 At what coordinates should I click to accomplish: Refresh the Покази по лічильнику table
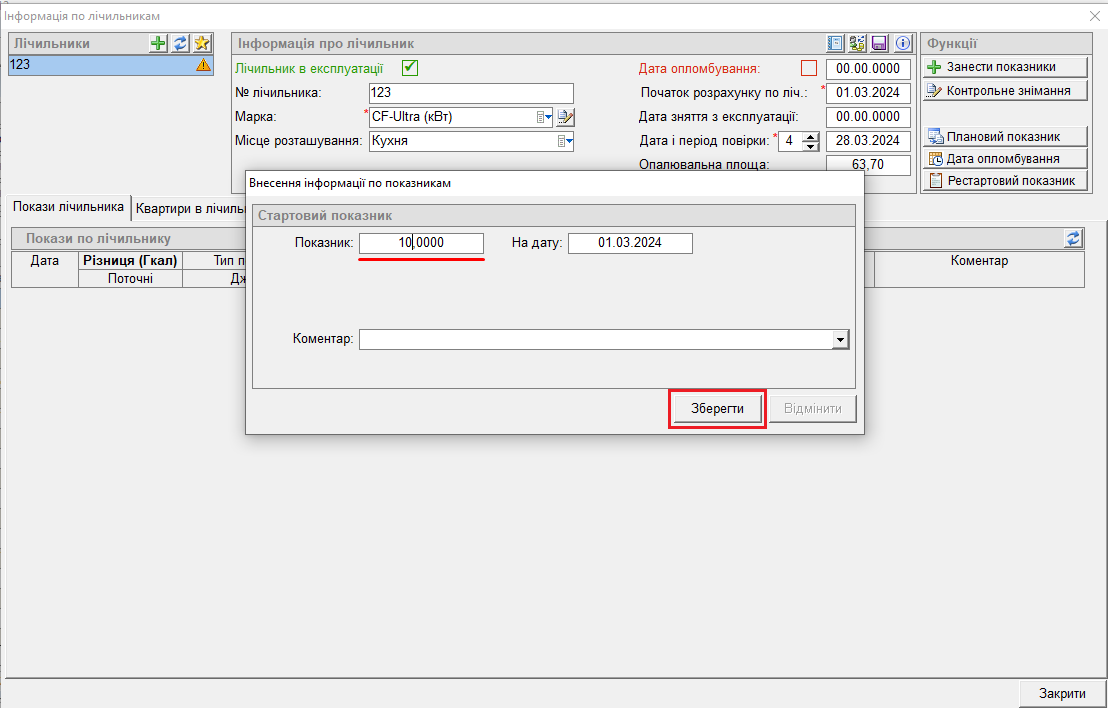[x=1074, y=238]
